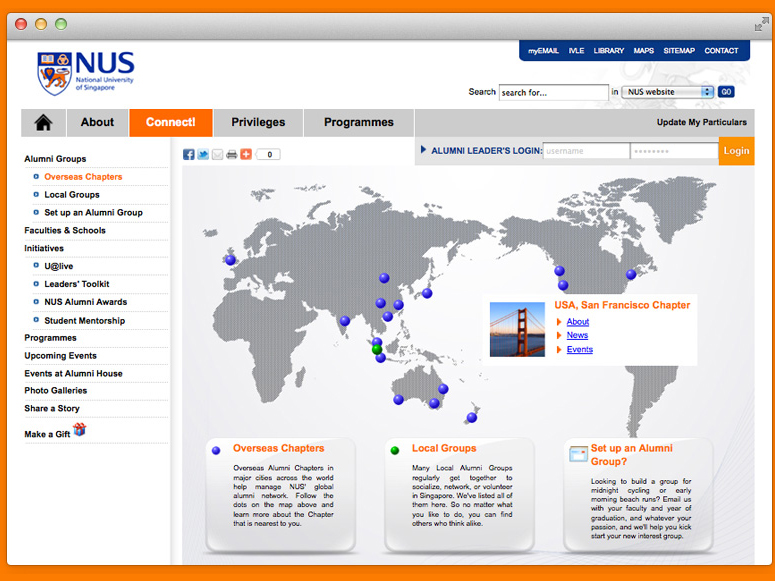Screen dimensions: 775x581
Task: Open more sharing options plus icon
Action: pos(246,154)
